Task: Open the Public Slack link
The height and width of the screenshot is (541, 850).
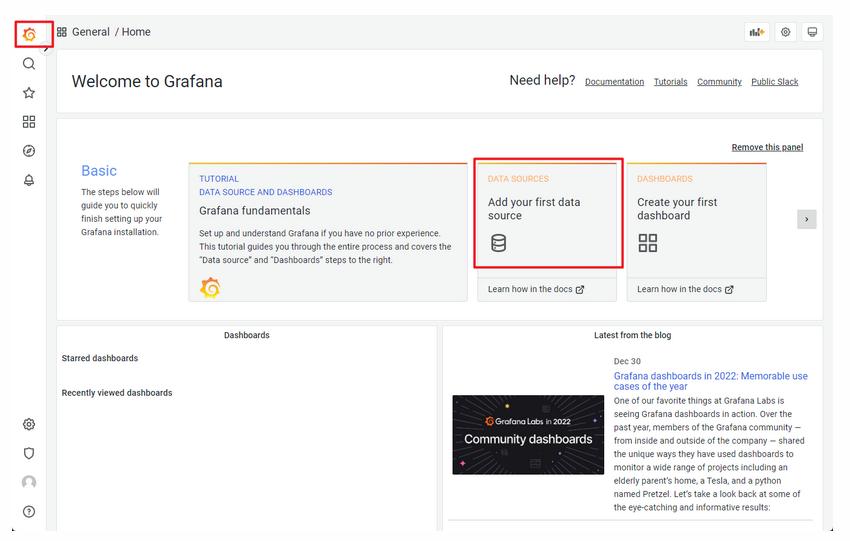Action: (x=774, y=82)
